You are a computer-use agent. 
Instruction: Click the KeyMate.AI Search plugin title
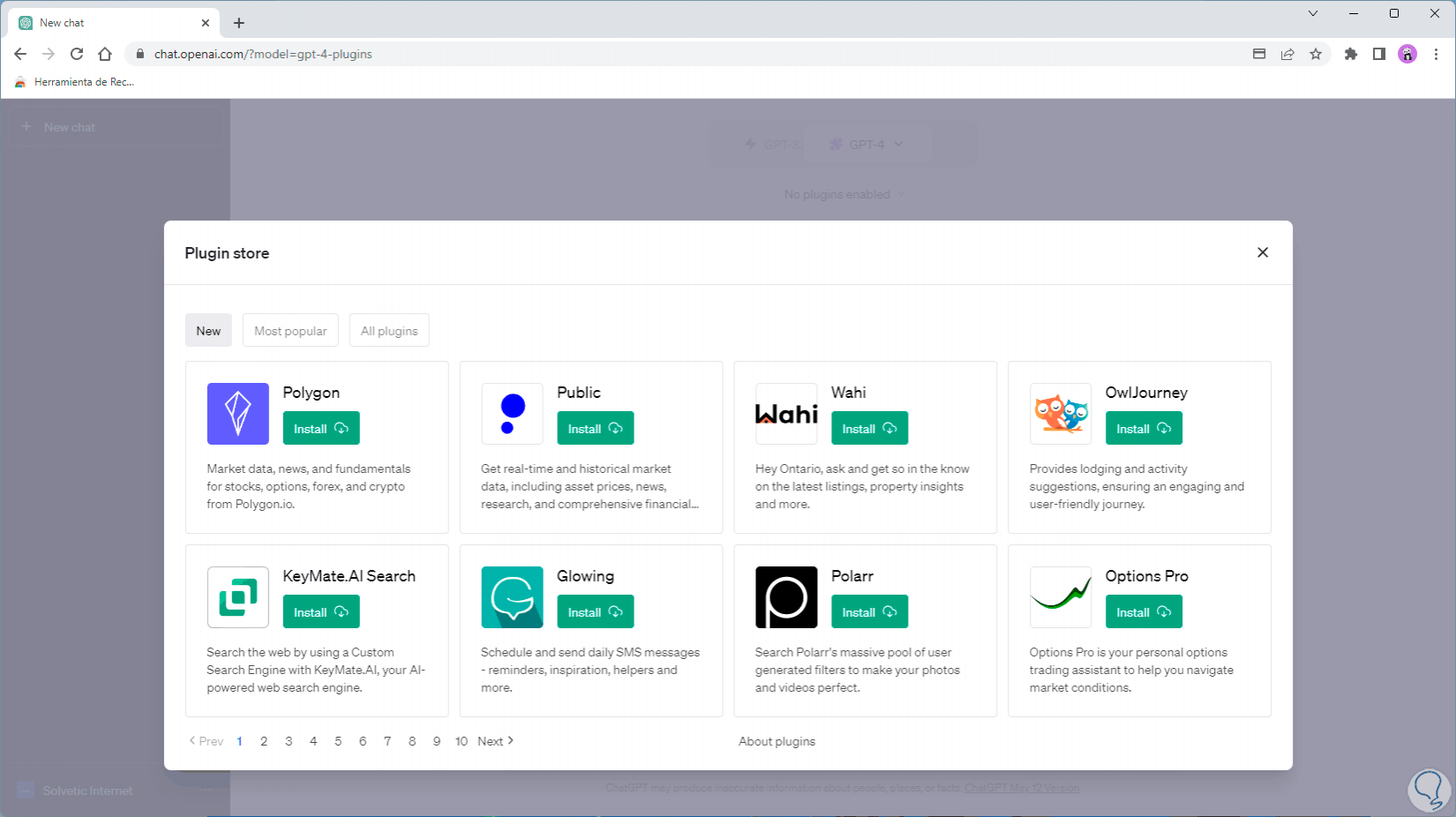tap(349, 576)
